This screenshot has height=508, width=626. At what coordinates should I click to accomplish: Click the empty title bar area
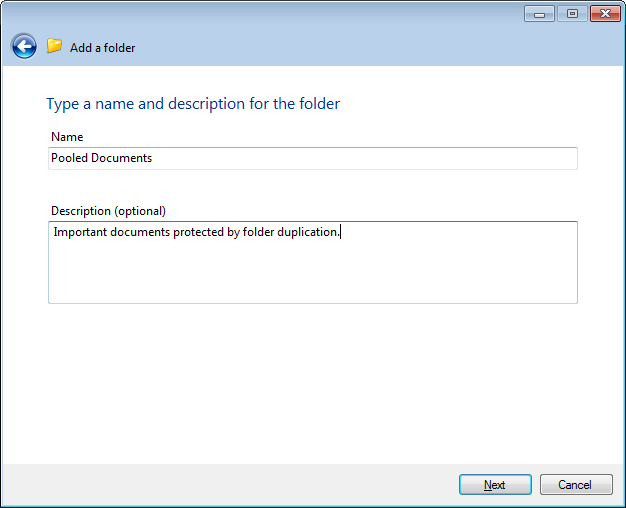point(279,16)
